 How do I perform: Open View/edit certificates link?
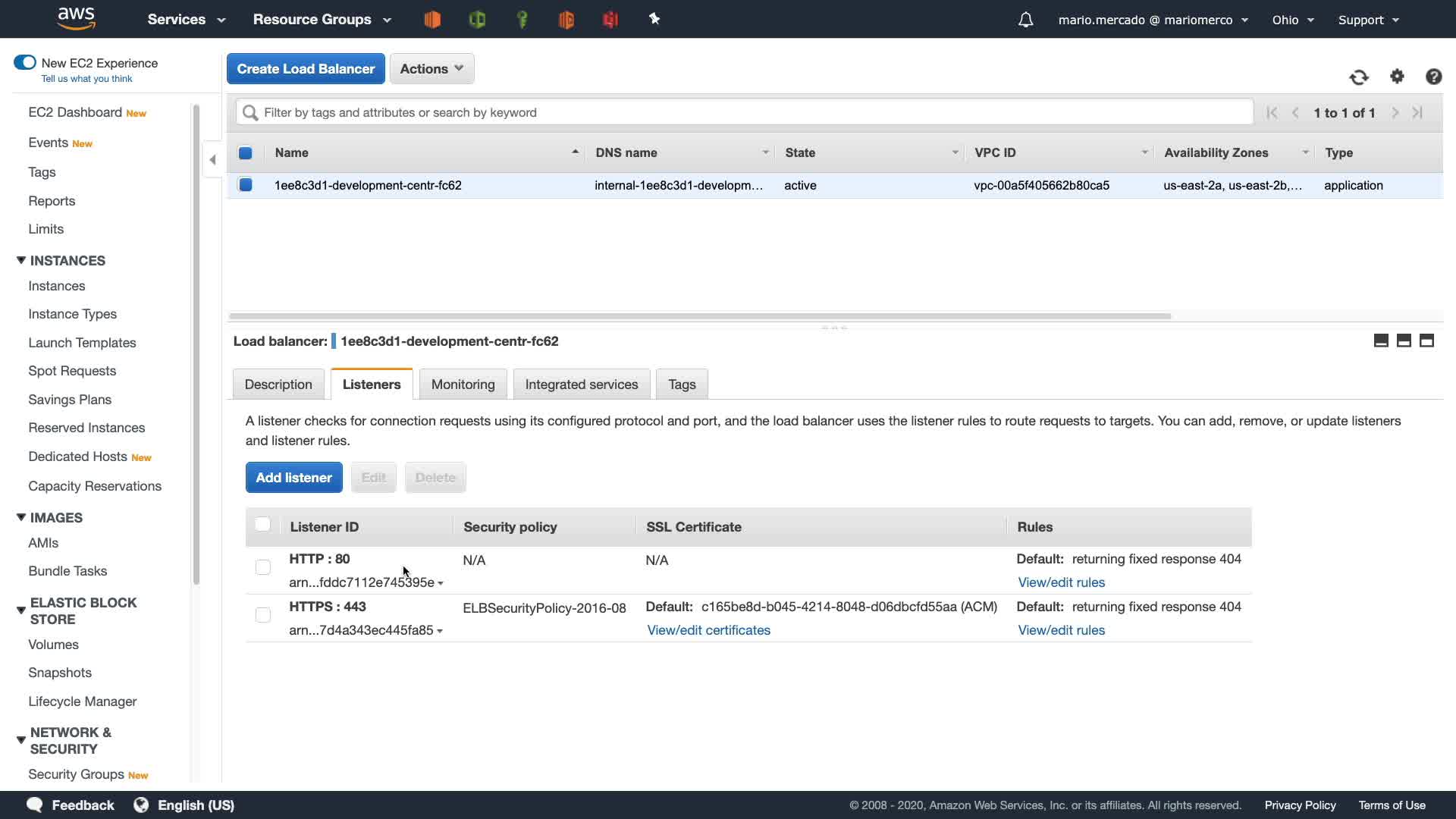(708, 630)
